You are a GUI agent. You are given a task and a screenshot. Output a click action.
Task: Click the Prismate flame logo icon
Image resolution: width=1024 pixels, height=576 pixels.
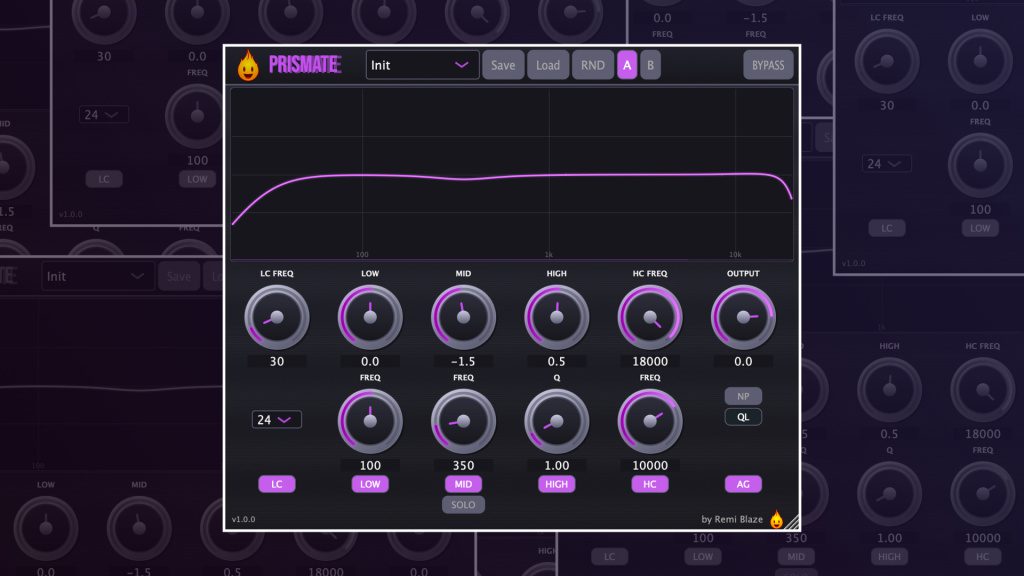[248, 65]
